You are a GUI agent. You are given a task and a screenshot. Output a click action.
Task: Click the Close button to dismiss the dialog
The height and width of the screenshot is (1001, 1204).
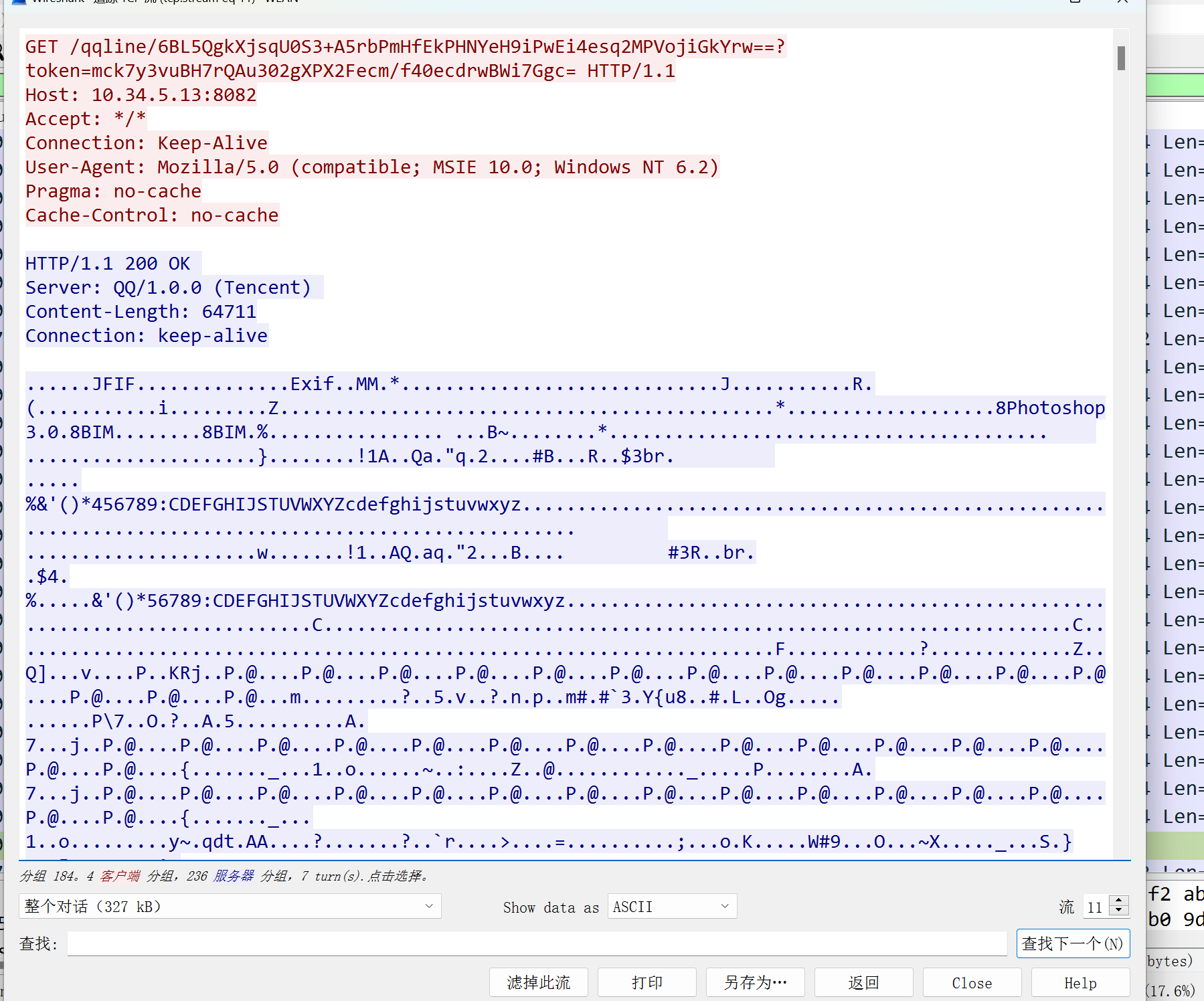point(972,982)
